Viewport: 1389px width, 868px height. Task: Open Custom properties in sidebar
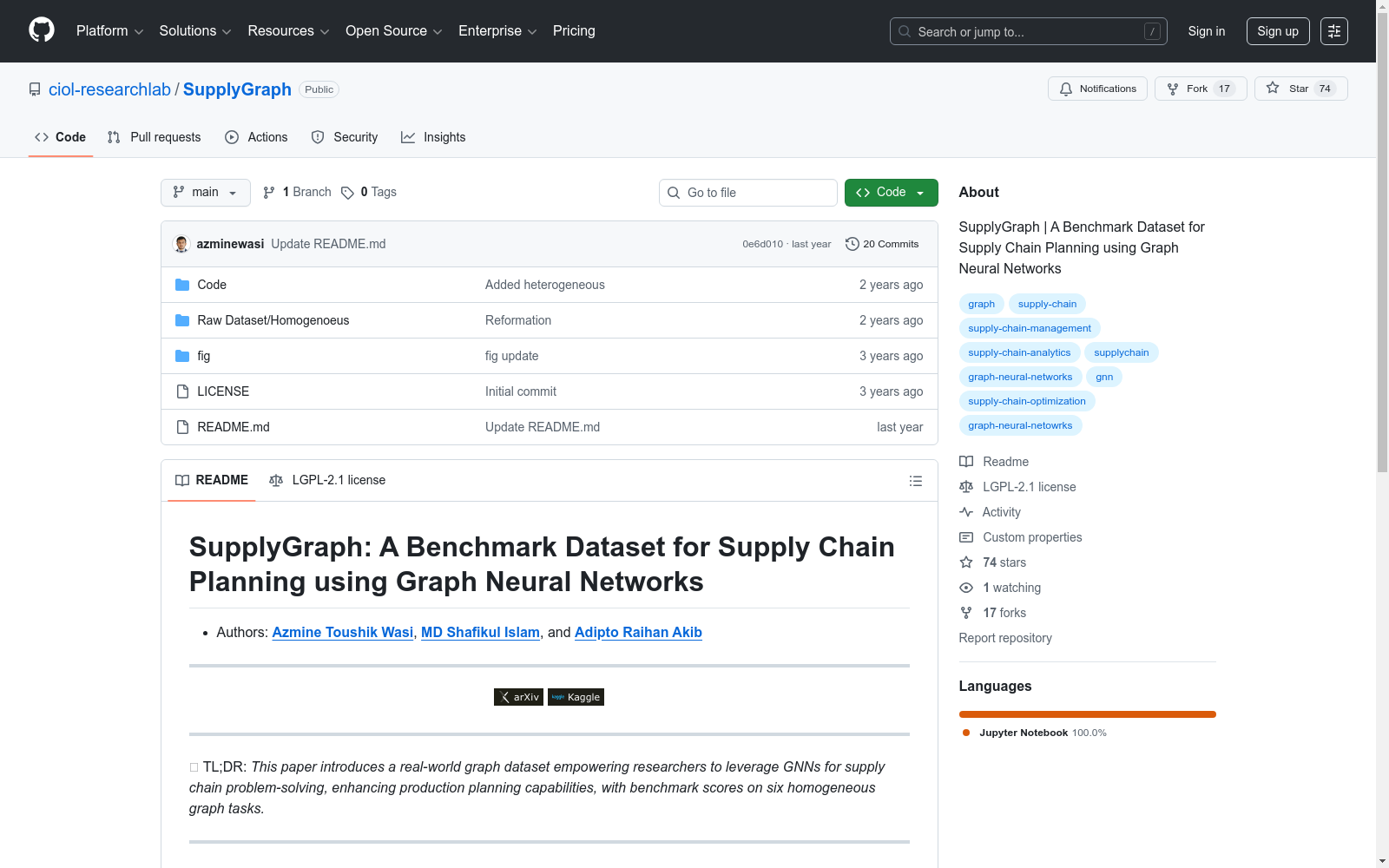[x=1021, y=537]
